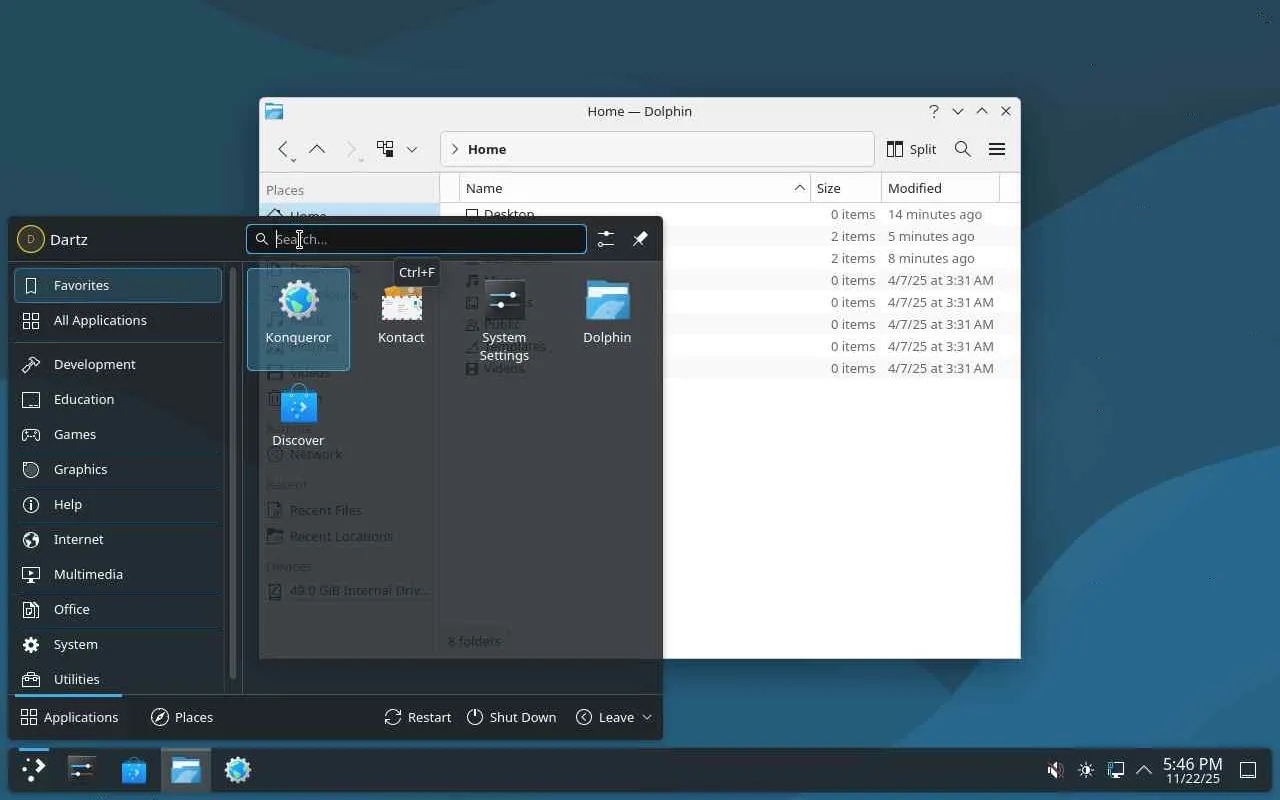Click the "8 minutes ago" modified entry
Viewport: 1280px width, 800px height.
(x=931, y=258)
